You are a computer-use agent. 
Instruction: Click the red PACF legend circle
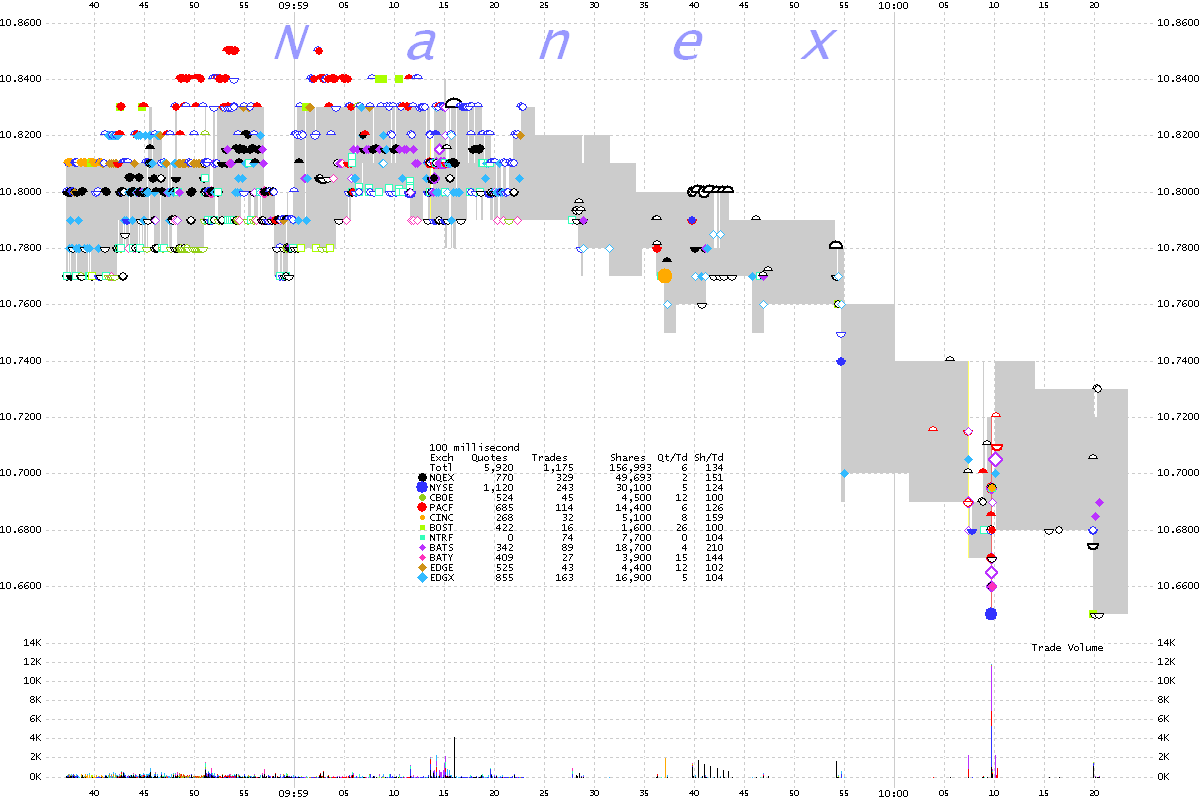point(422,507)
